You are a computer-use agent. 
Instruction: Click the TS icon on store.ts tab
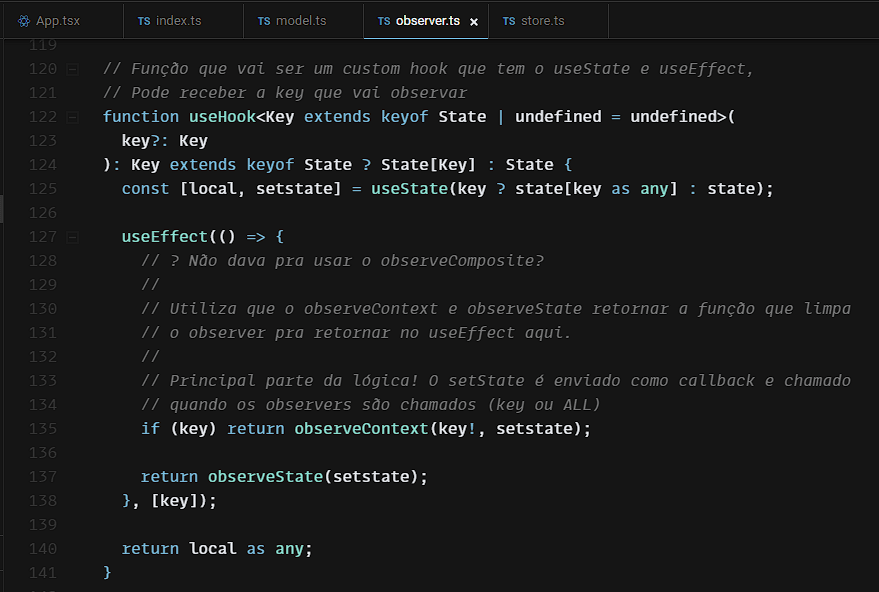click(509, 21)
